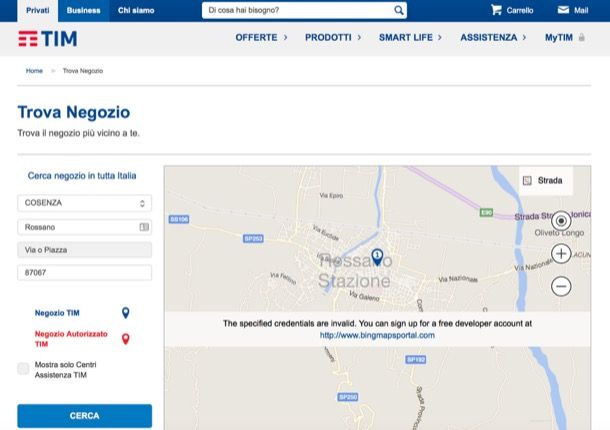Click Negozio Autorizzato TIM legend label
Viewport: 610px width, 430px height.
coord(71,339)
